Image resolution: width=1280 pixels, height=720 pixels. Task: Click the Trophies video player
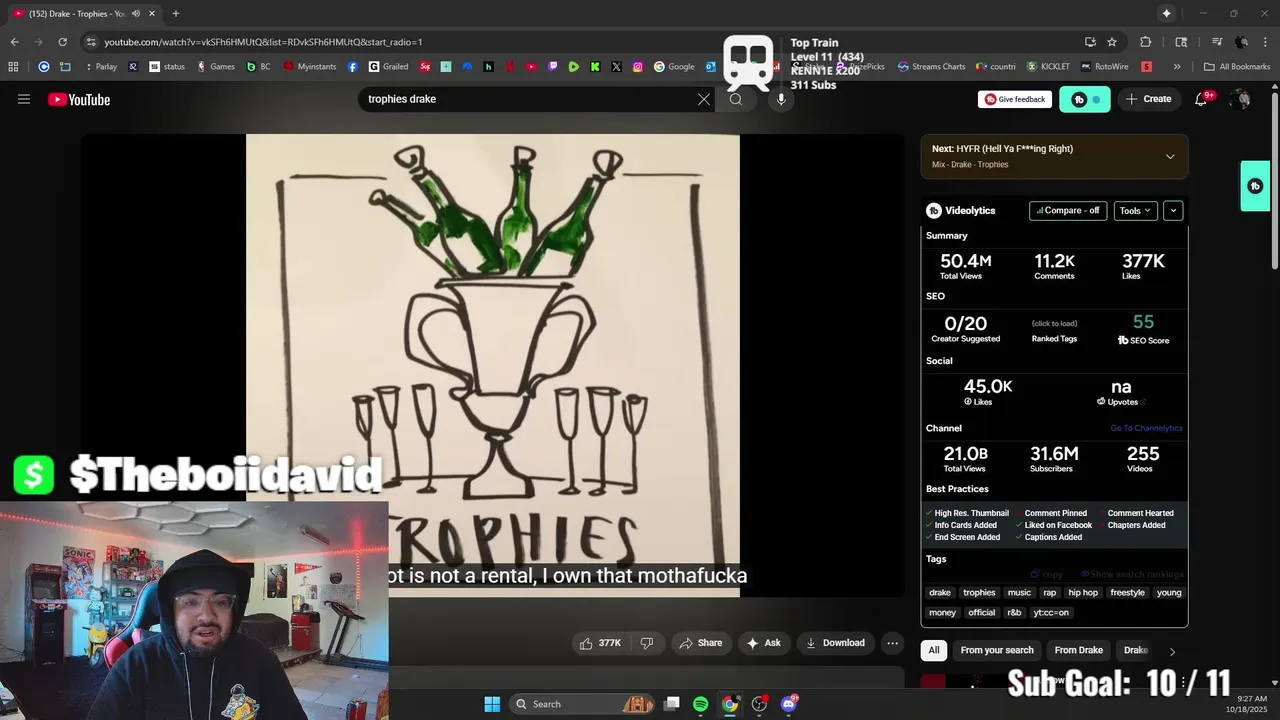click(x=493, y=365)
